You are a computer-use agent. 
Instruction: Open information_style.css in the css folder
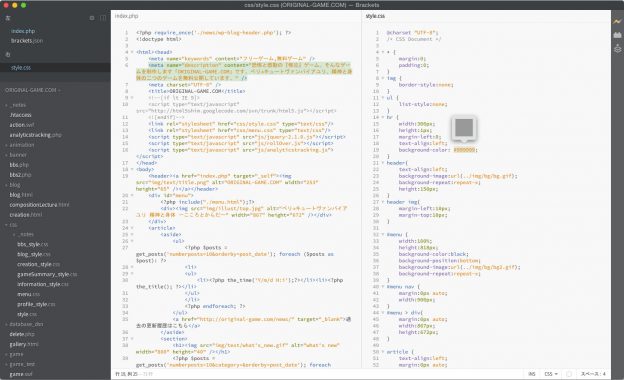click(43, 285)
